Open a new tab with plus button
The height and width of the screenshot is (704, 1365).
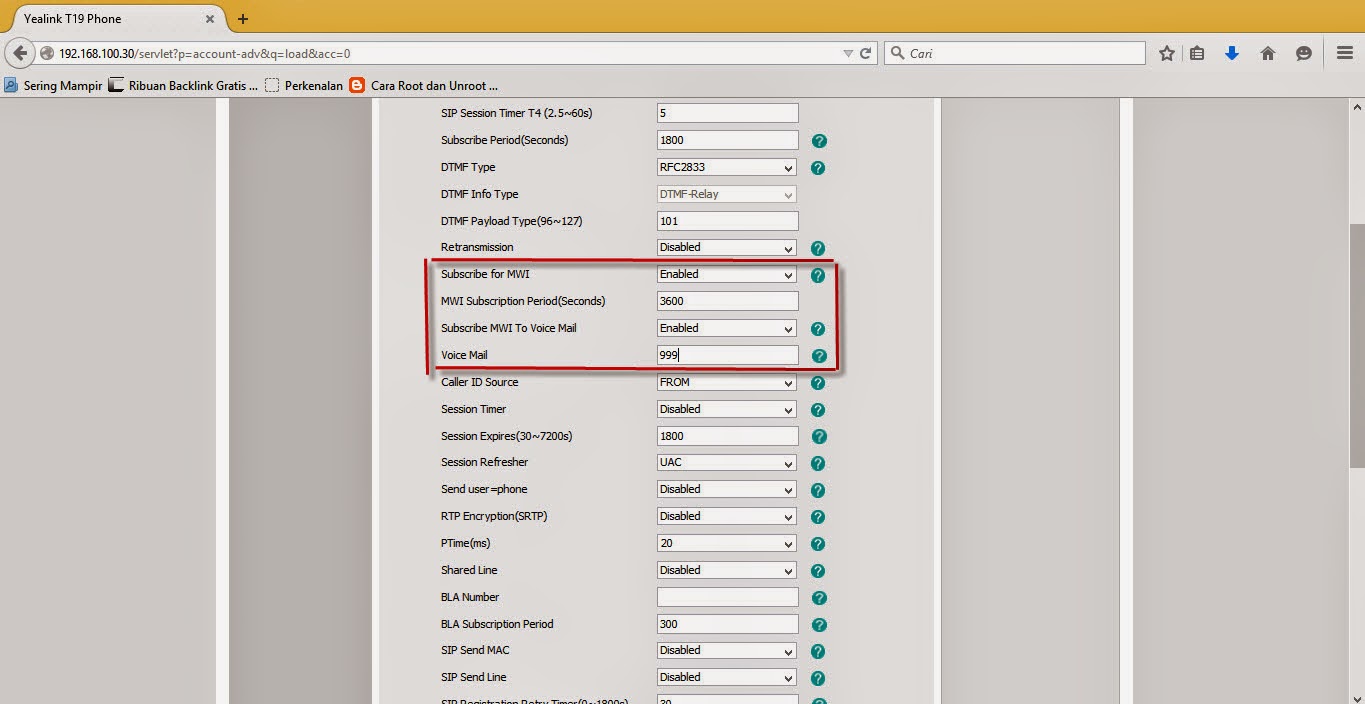(243, 19)
